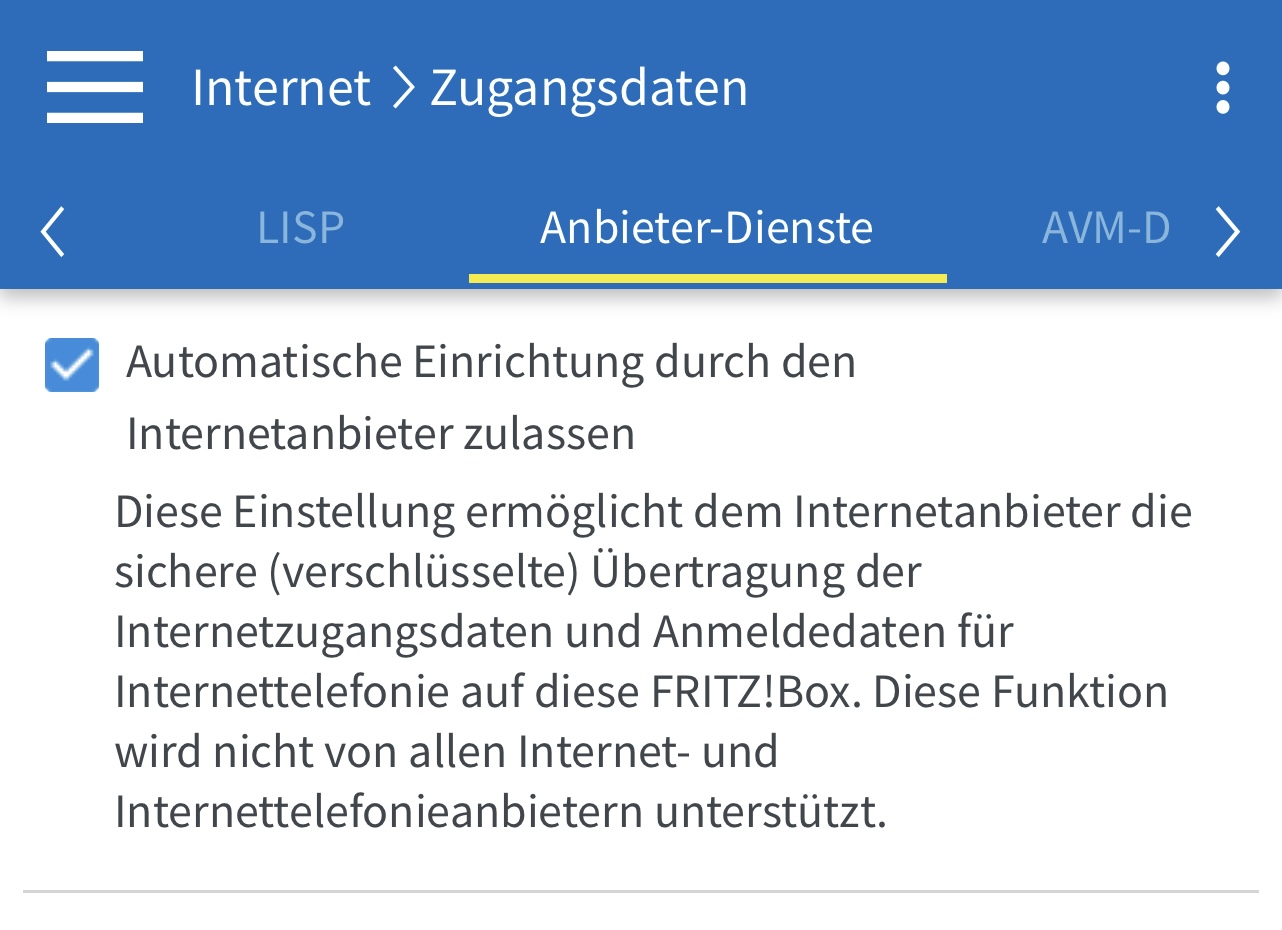Open the hamburger navigation menu

(95, 87)
